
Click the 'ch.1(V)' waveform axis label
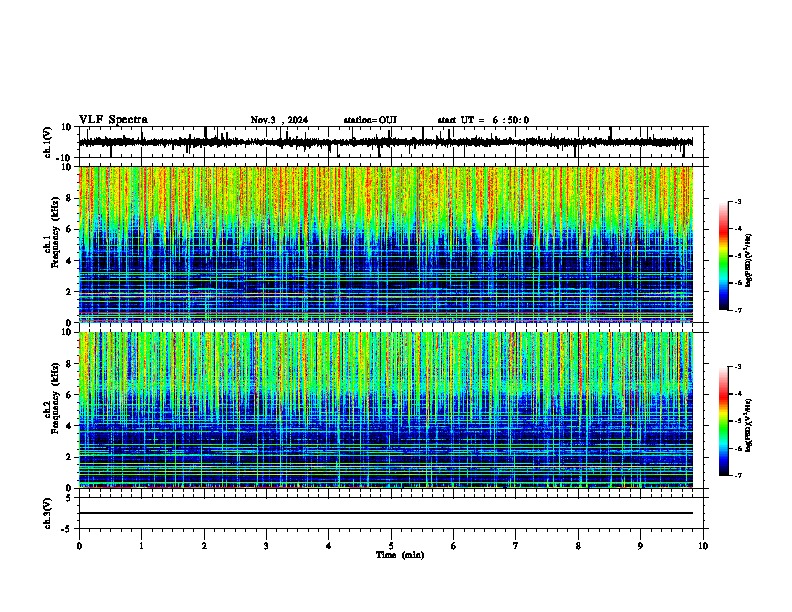pos(48,142)
